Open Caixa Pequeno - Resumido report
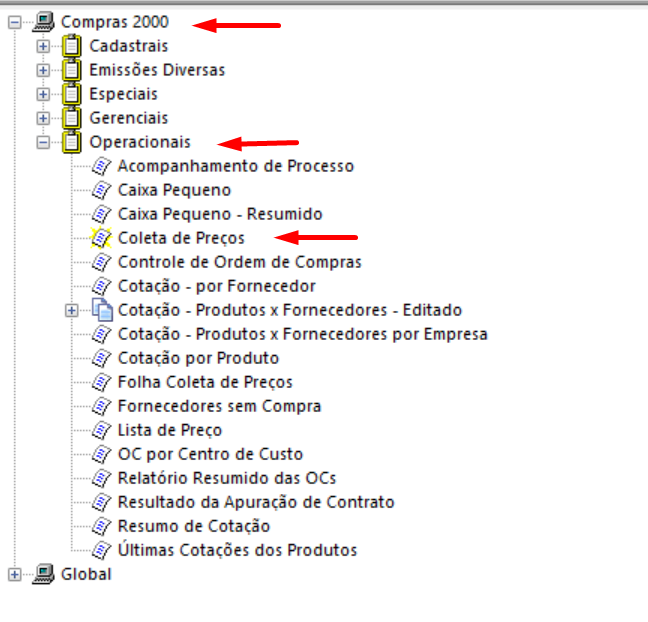This screenshot has width=648, height=622. point(220,214)
